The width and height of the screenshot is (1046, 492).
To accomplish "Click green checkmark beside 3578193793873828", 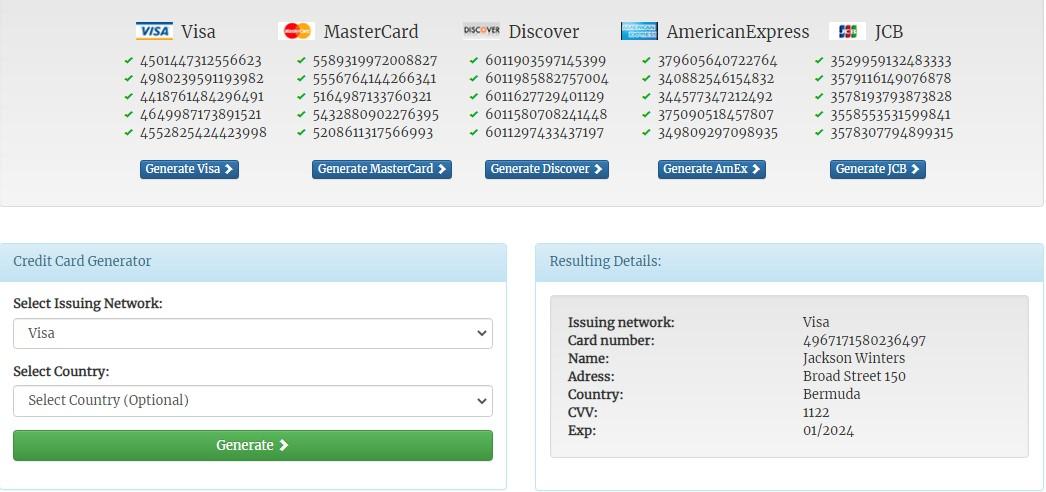I will click(819, 97).
